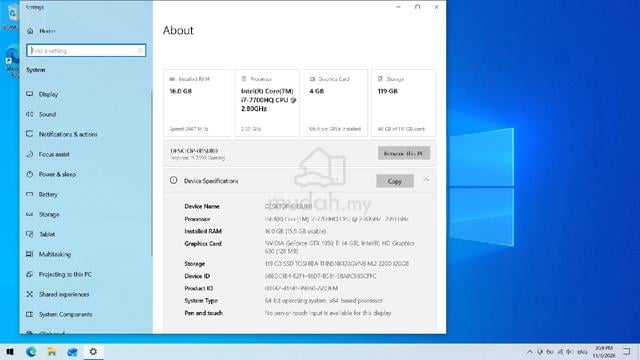Click the taskbar clock and date
The height and width of the screenshot is (360, 640).
604,352
